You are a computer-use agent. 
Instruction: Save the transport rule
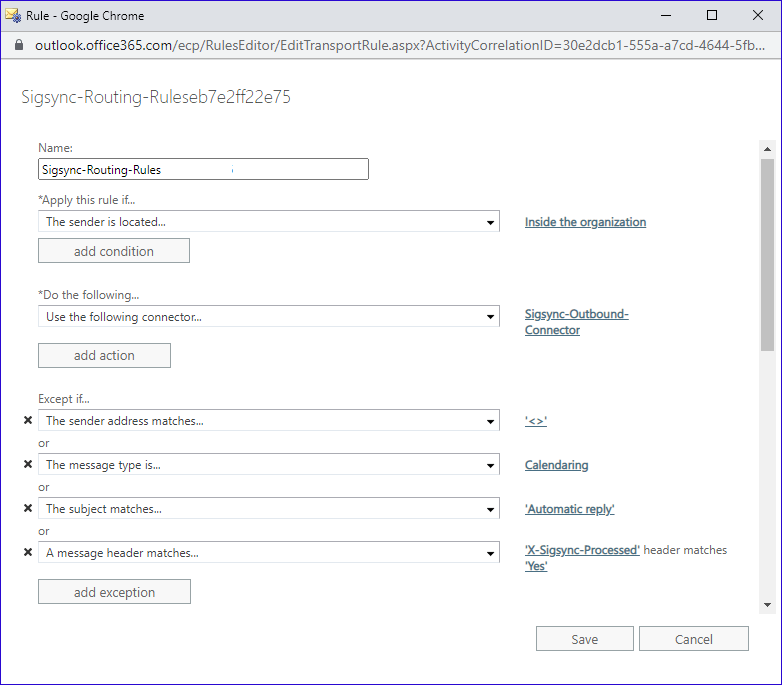tap(584, 639)
